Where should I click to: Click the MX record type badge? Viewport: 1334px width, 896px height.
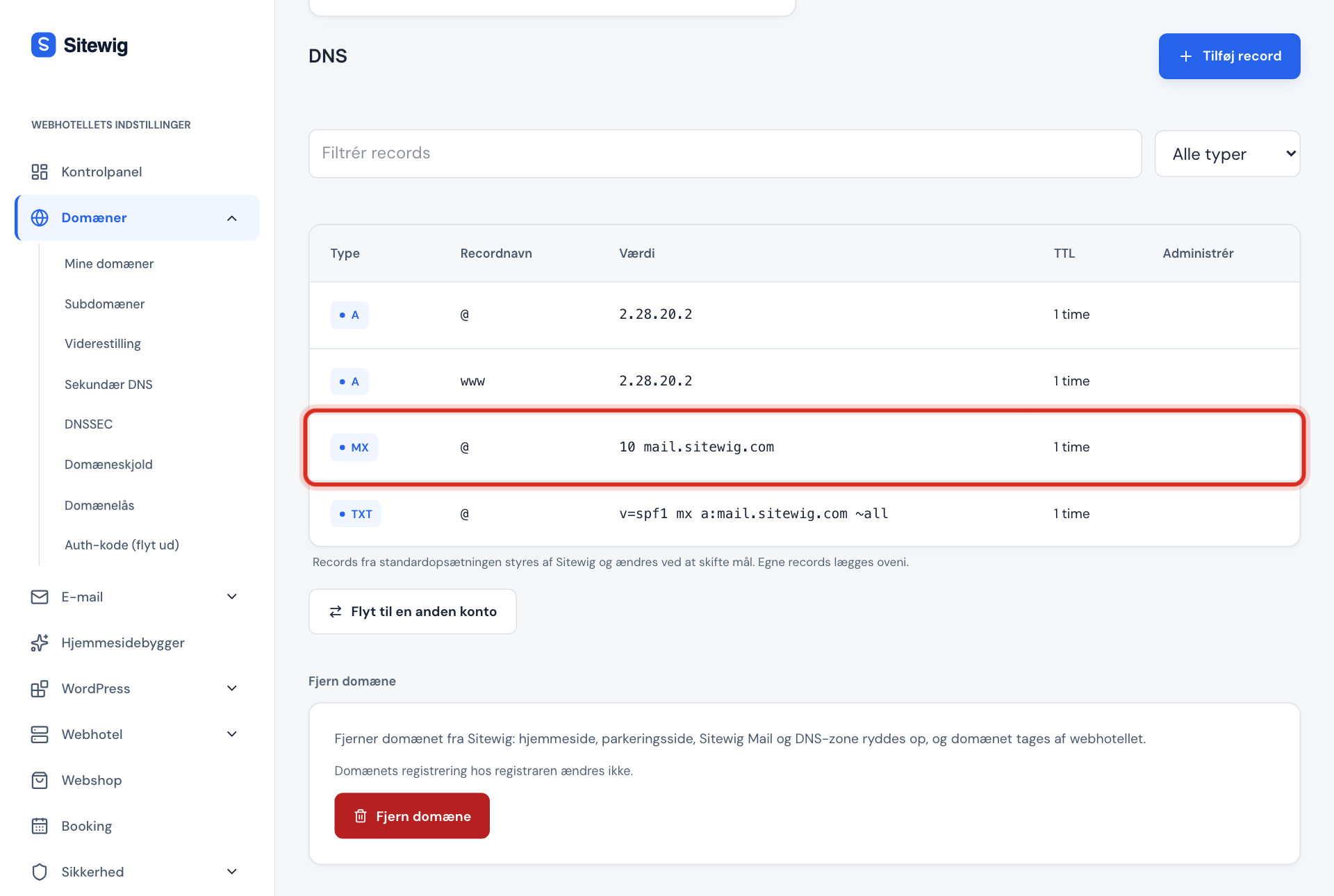[354, 447]
